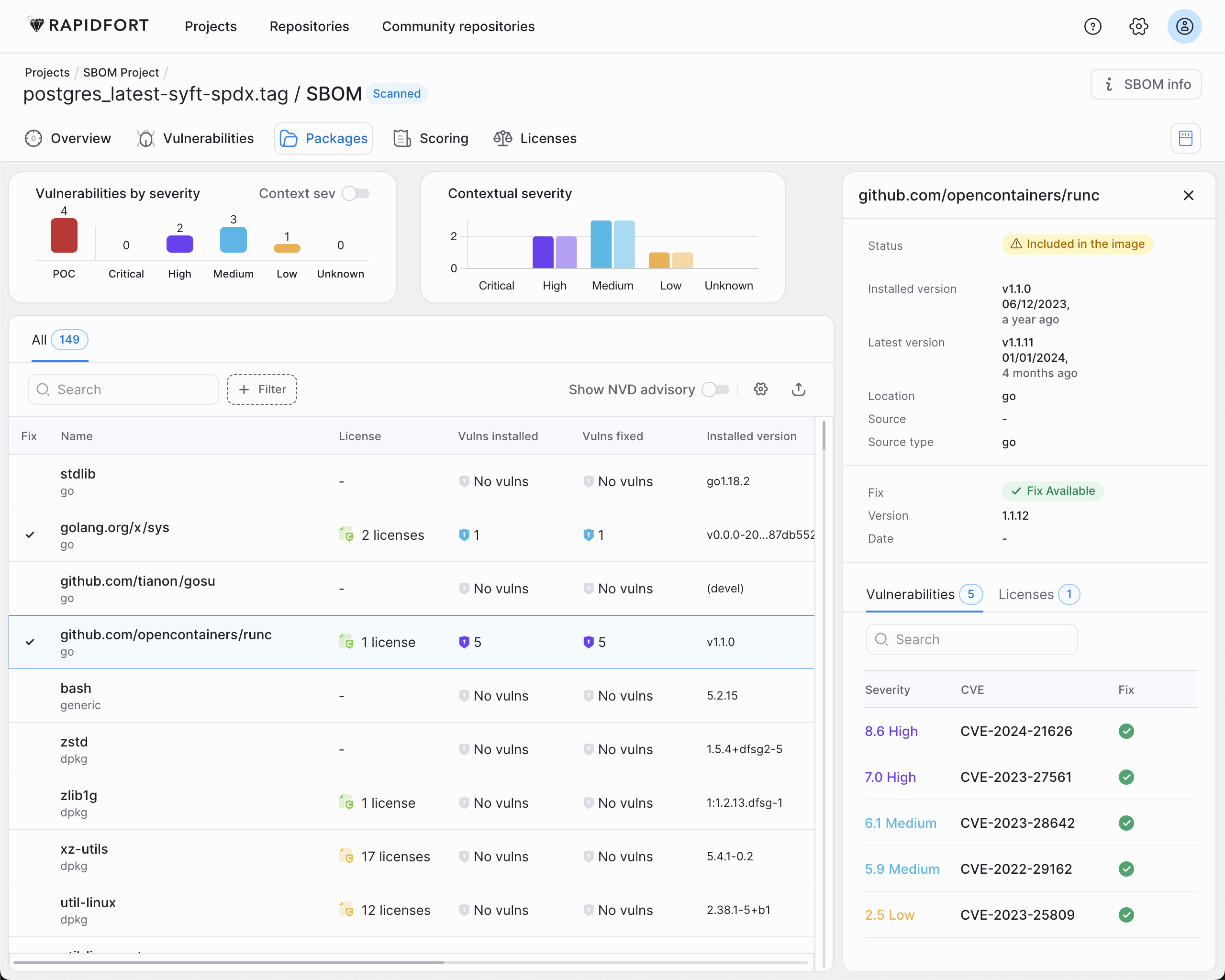The height and width of the screenshot is (980, 1225).
Task: Open Community repositories in navigation
Action: click(458, 26)
